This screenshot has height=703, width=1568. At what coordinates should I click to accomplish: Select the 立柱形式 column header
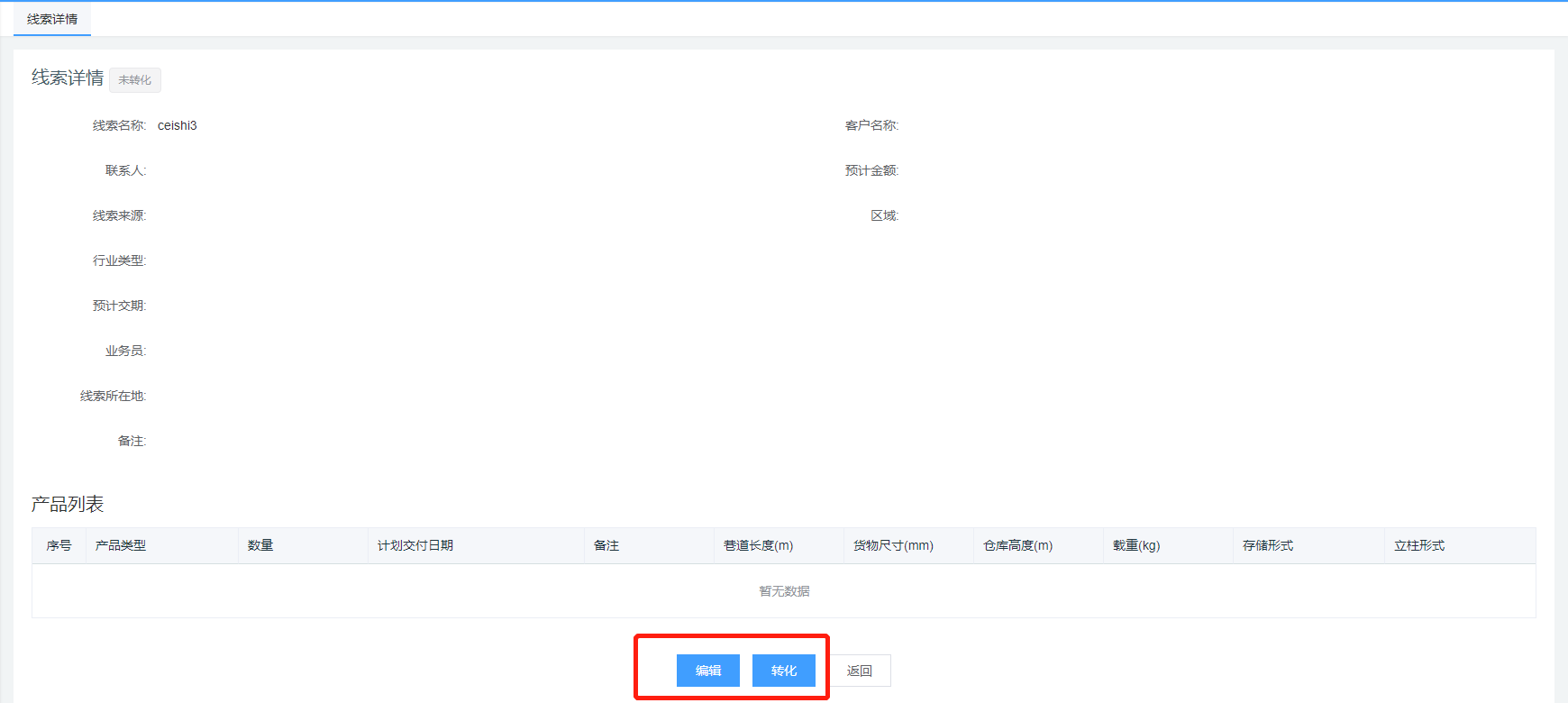pos(1419,545)
